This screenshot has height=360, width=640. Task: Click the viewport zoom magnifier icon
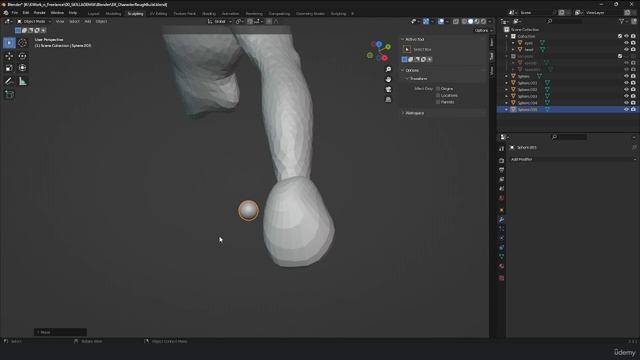tap(388, 69)
